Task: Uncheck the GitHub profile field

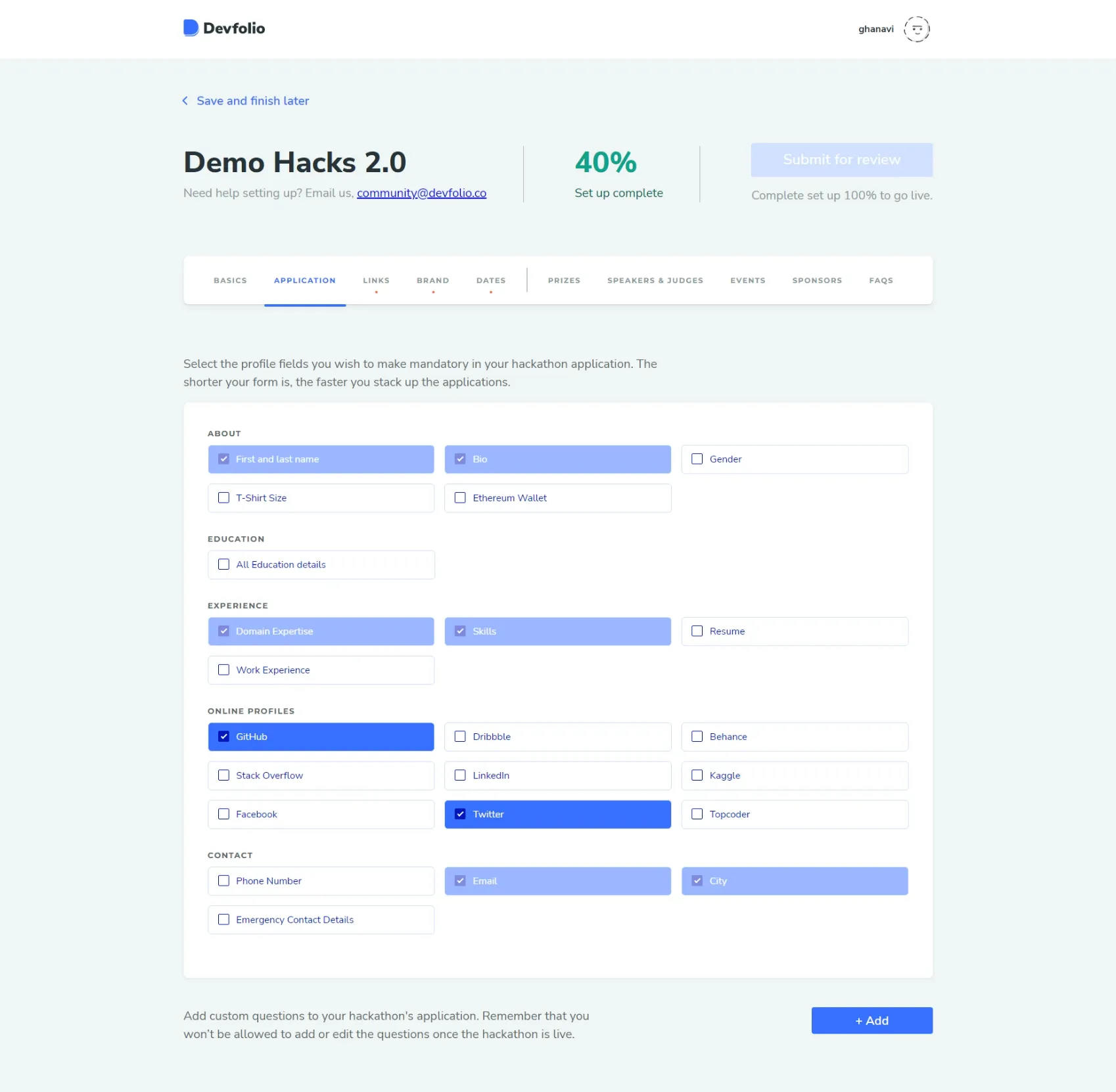Action: [x=321, y=737]
